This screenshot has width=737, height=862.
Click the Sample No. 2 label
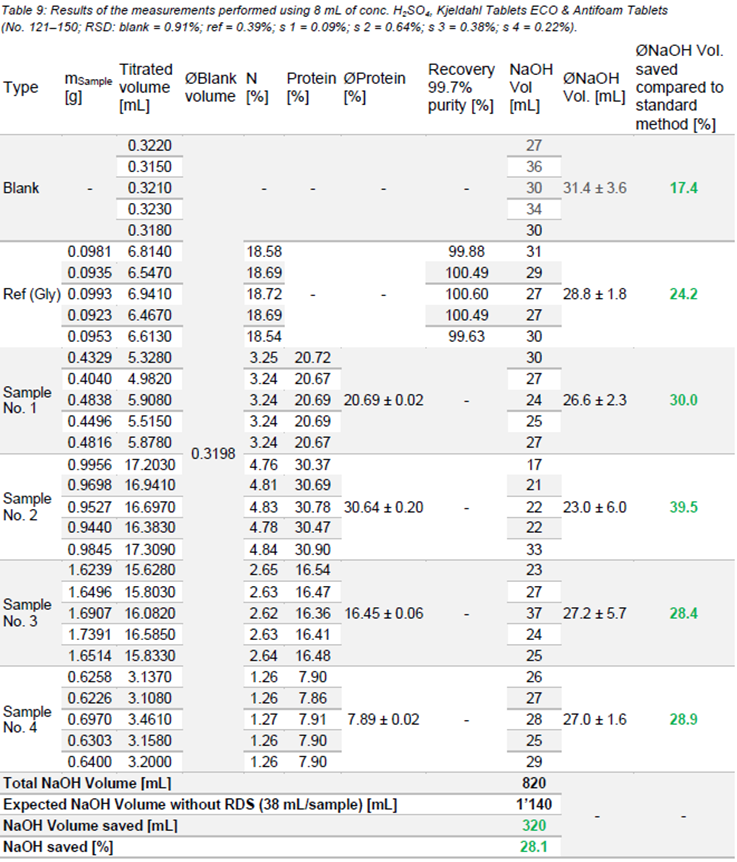[x=27, y=506]
